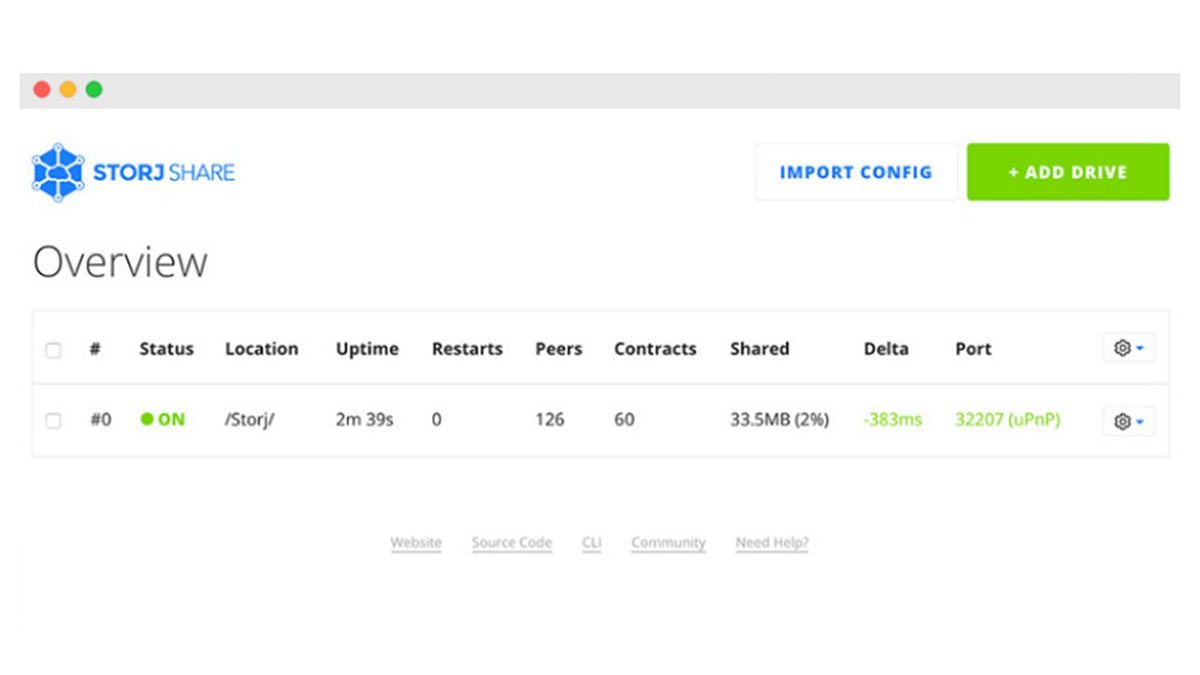The width and height of the screenshot is (1200, 675).
Task: Click the + ADD DRIVE button
Action: click(1068, 171)
